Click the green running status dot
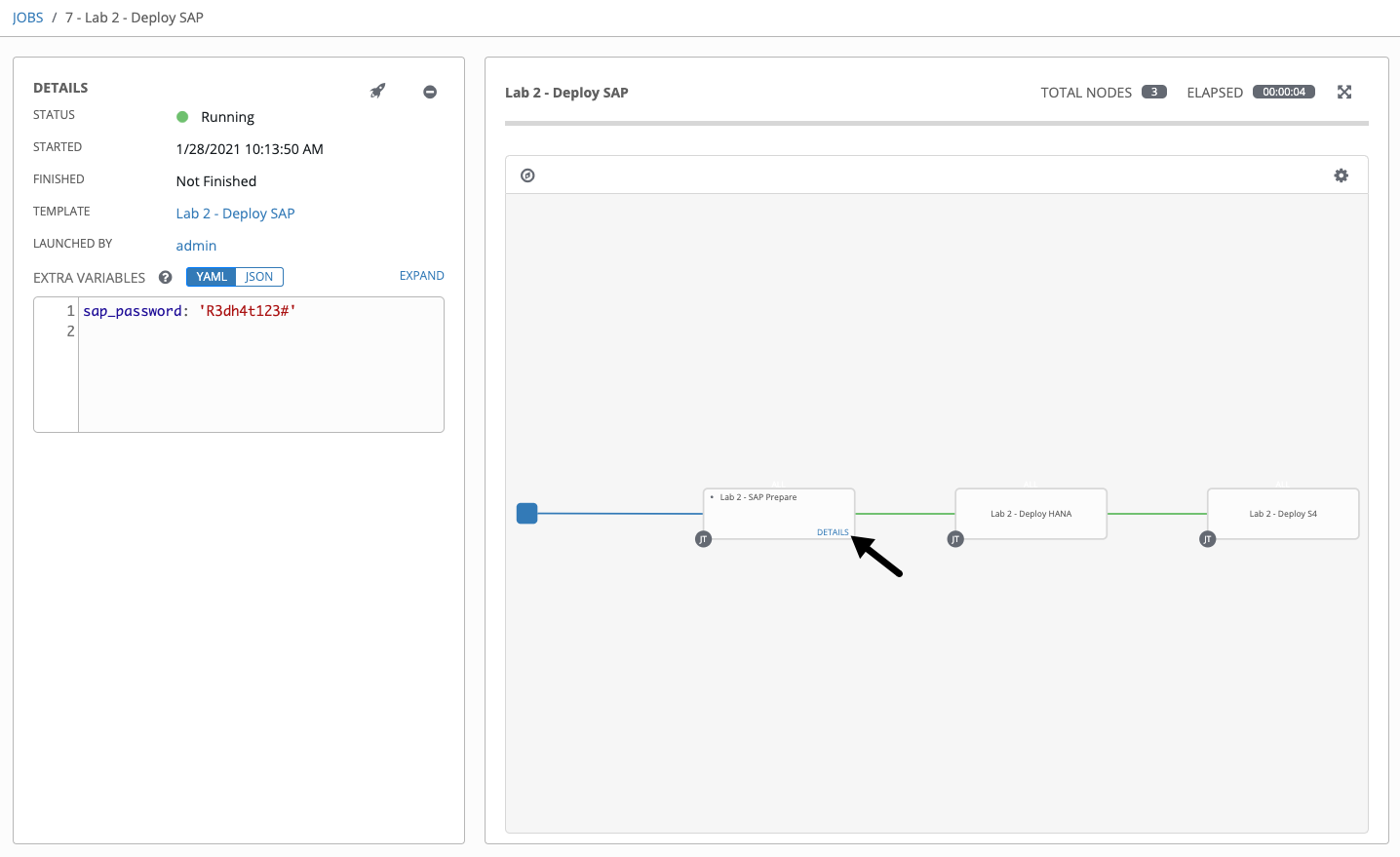 [182, 117]
